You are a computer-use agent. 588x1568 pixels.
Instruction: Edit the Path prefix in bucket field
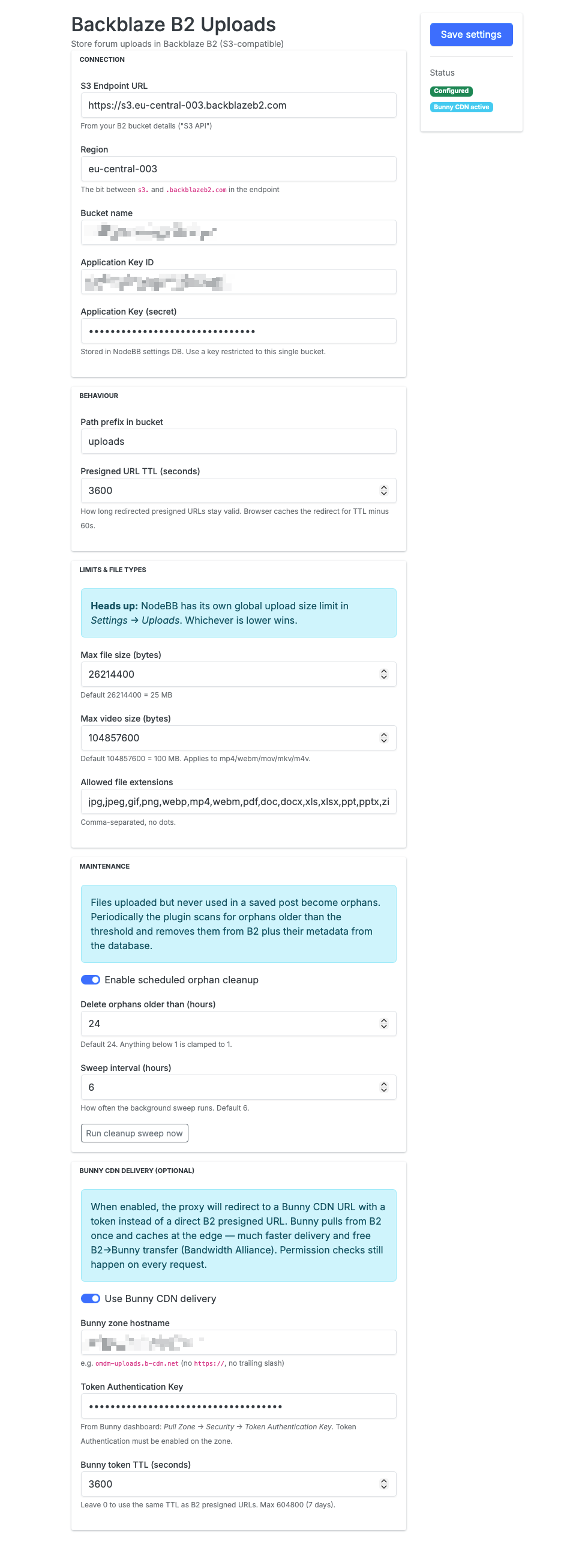pos(238,441)
